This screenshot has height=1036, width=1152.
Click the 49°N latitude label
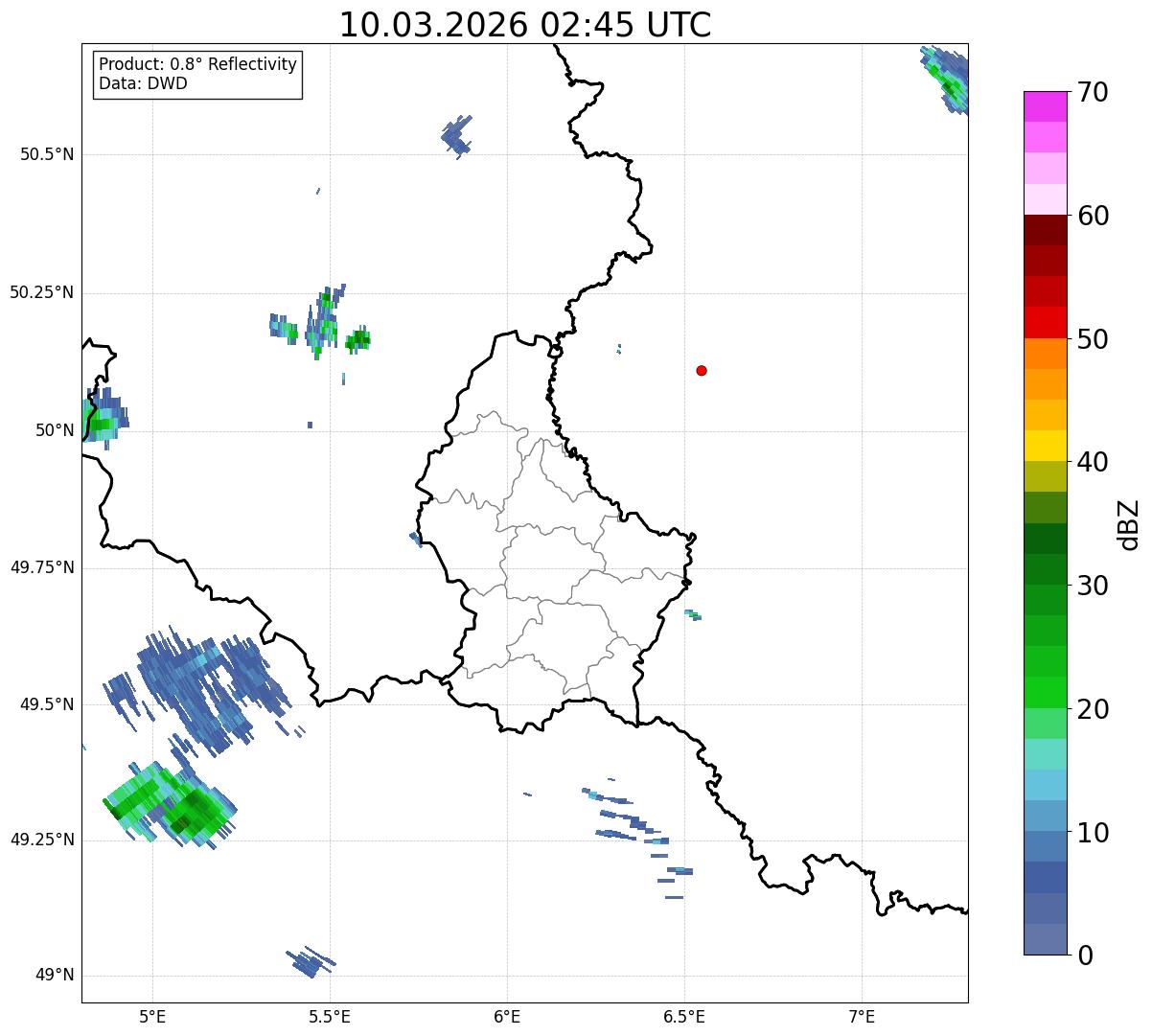pyautogui.click(x=55, y=975)
